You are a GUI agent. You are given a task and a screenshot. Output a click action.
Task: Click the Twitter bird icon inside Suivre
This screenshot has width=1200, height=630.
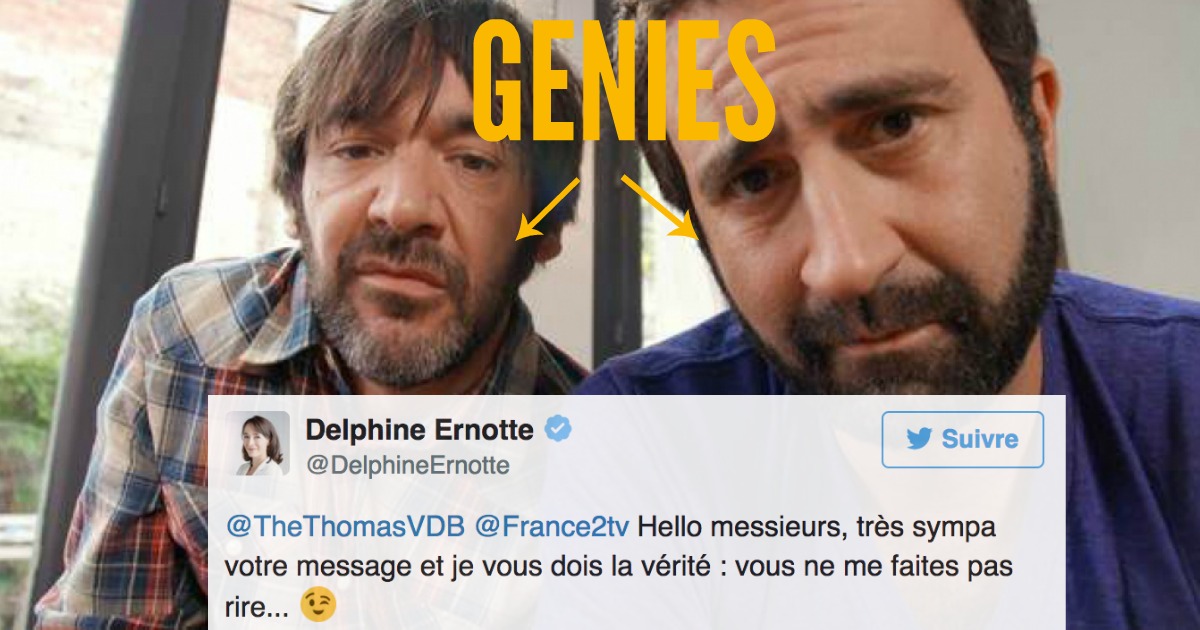[919, 440]
